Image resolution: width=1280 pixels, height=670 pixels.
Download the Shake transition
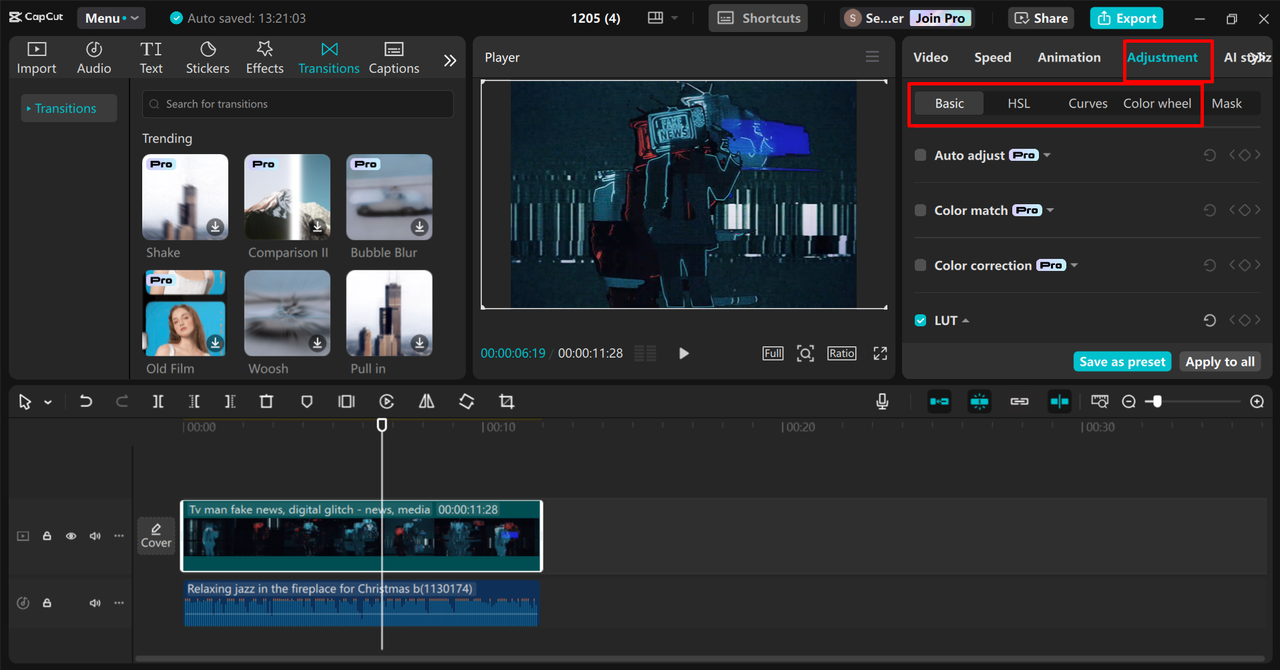coord(215,227)
